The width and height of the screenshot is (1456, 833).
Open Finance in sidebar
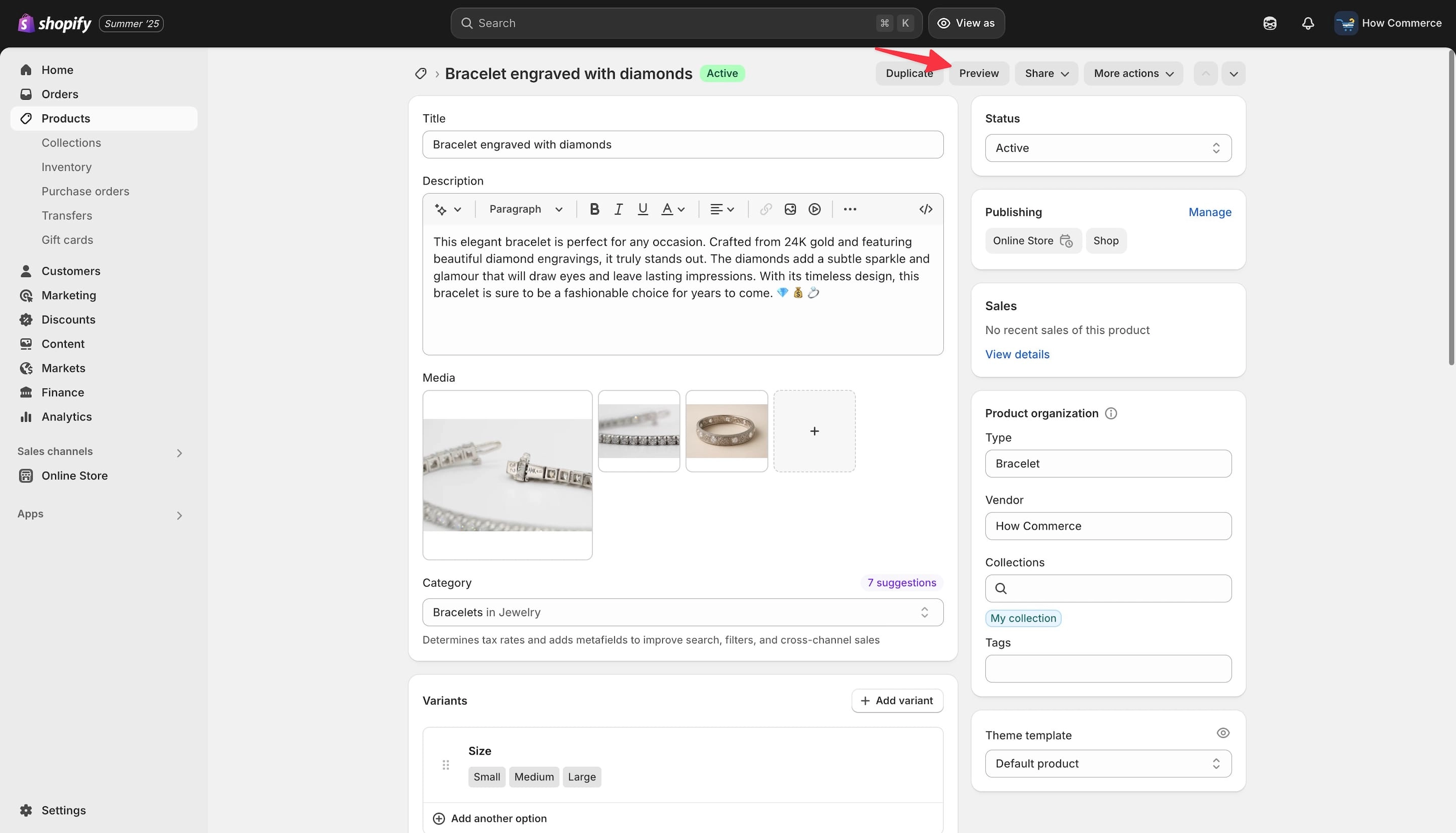pyautogui.click(x=104, y=392)
